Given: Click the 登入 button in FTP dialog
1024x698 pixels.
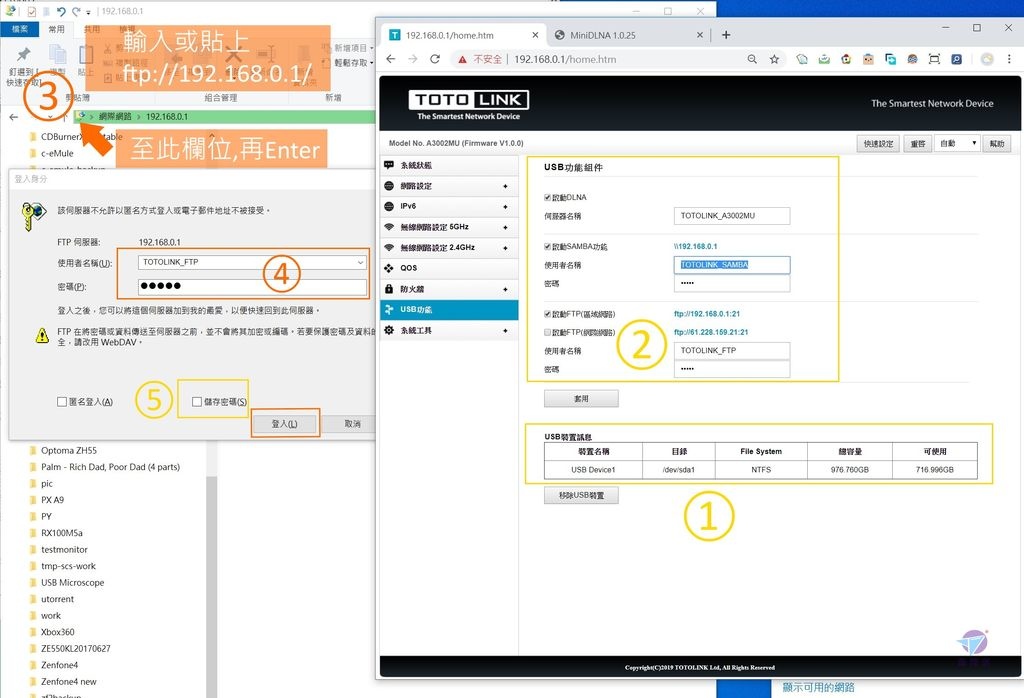Looking at the screenshot, I should tap(285, 424).
